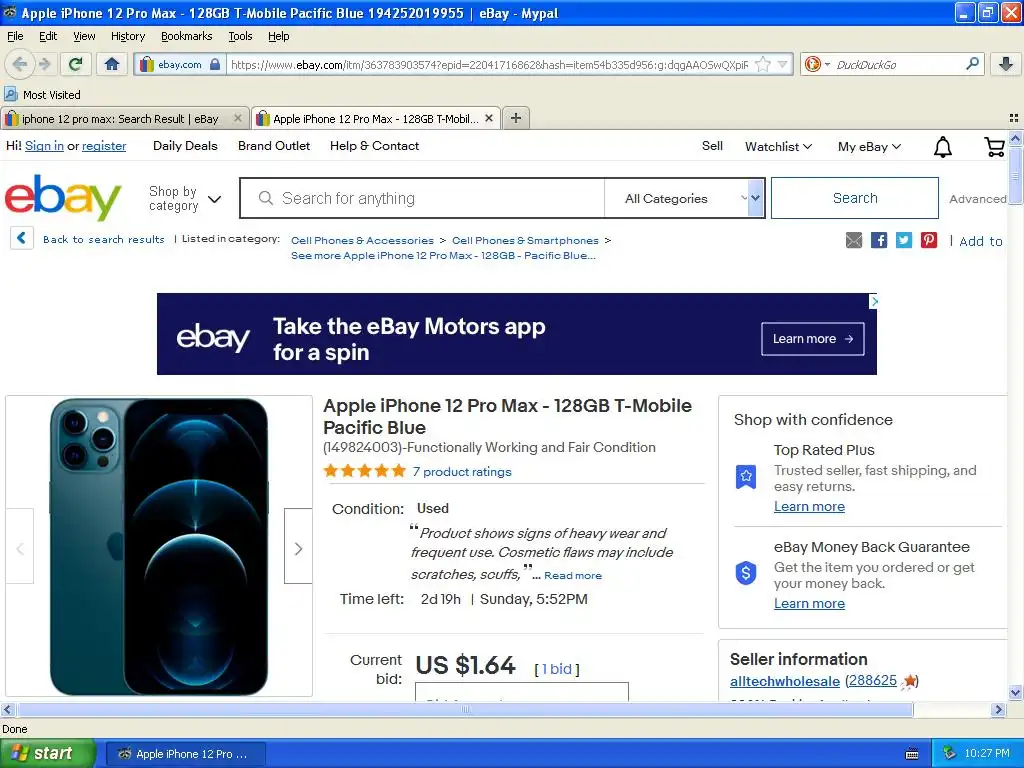Click Learn more under Money Back Guarantee

809,603
